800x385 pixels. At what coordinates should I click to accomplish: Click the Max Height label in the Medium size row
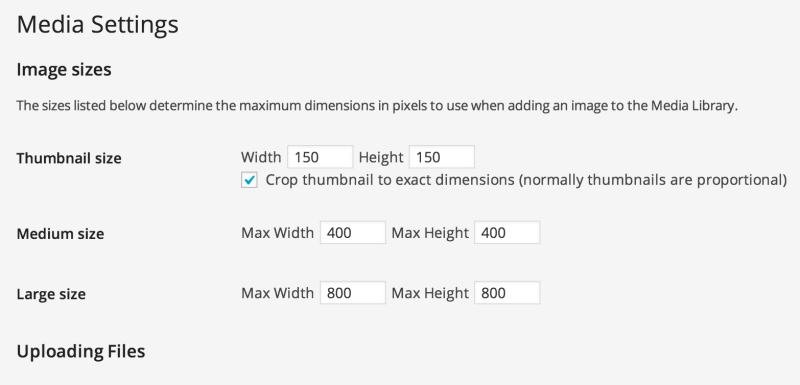point(430,234)
